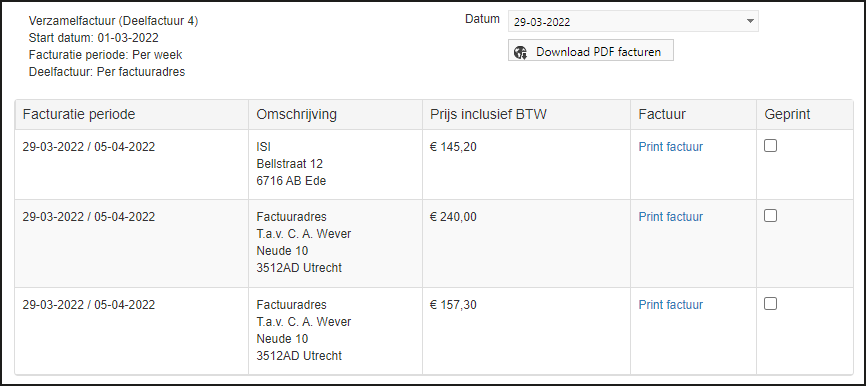Screen dimensions: 866x386
Task: Click the Factuur column header
Action: [662, 114]
